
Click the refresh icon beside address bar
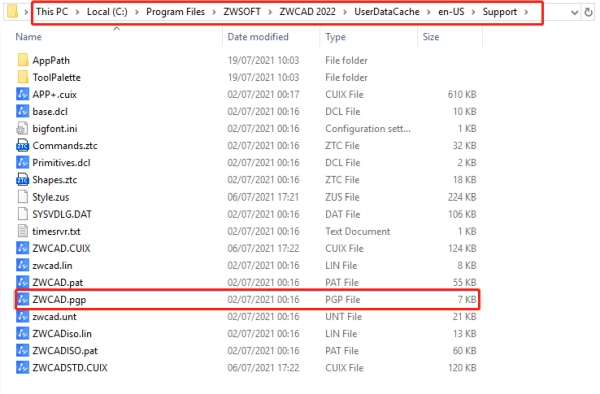[589, 12]
